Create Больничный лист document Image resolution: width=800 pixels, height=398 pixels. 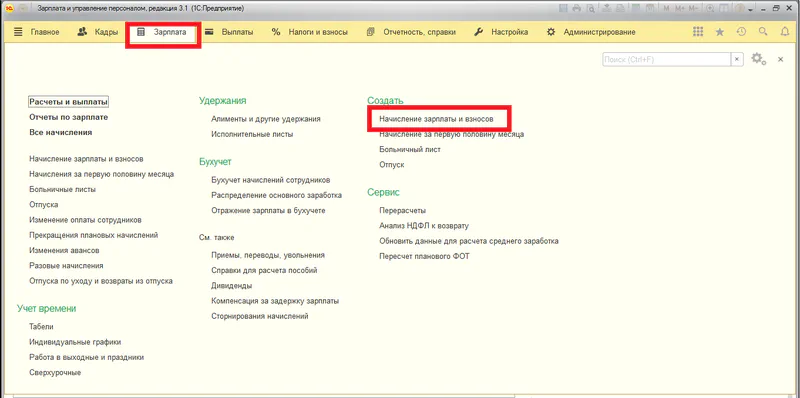click(x=410, y=150)
